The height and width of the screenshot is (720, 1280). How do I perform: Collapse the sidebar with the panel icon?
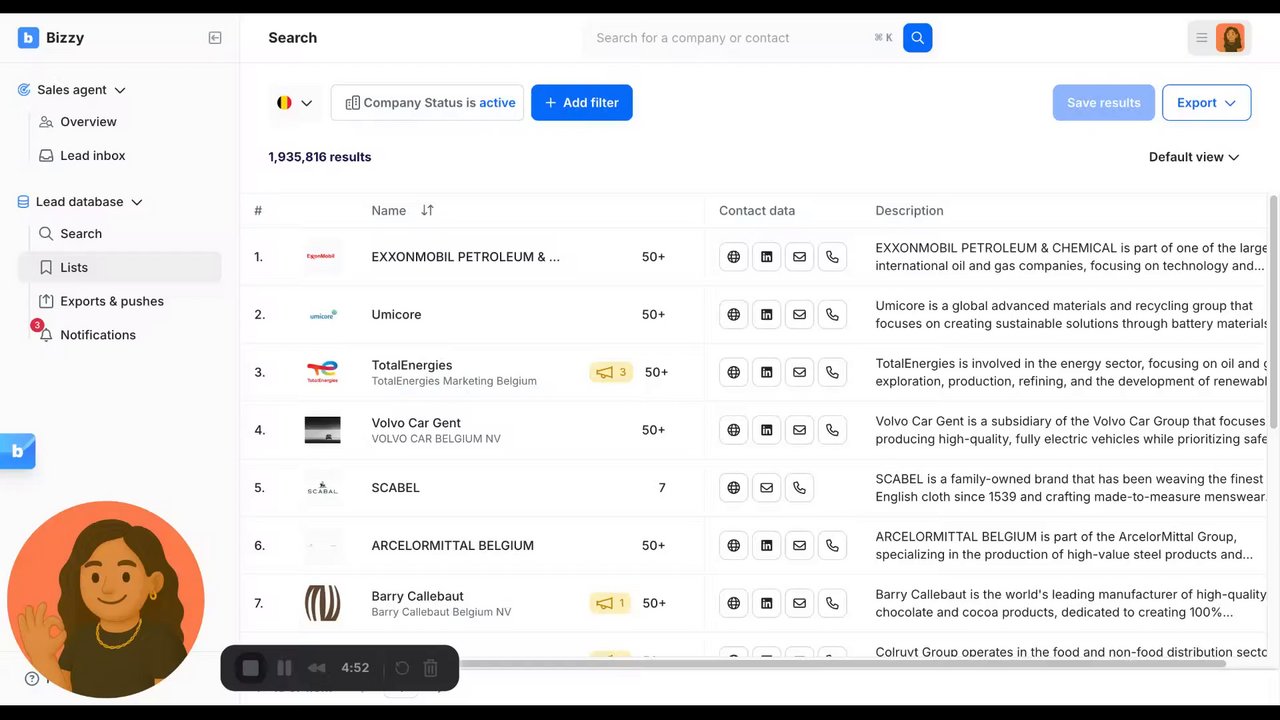tap(215, 38)
